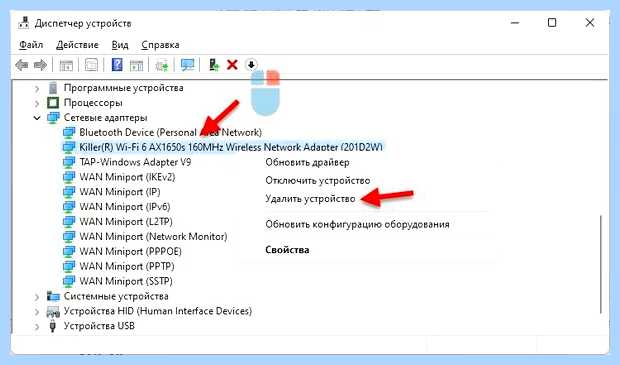Screen dimensions: 620x365
Task: Click the Bluetooth Device adapter icon
Action: [69, 132]
